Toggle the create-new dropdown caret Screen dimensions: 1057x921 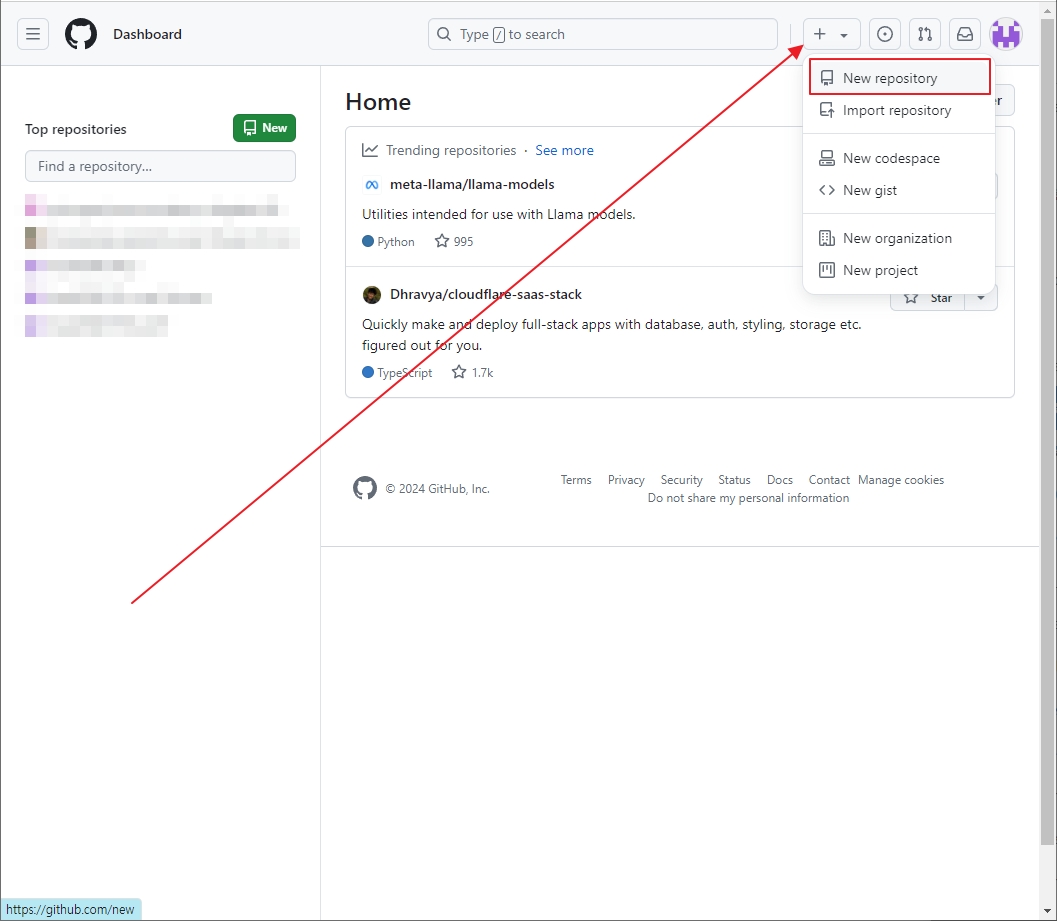point(843,34)
